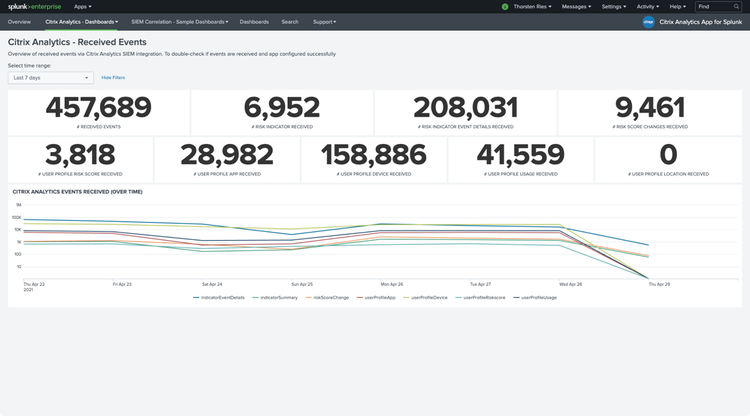Click the Citrix Analytics App for Splunk title
Screen dimensions: 750x416
click(701, 22)
